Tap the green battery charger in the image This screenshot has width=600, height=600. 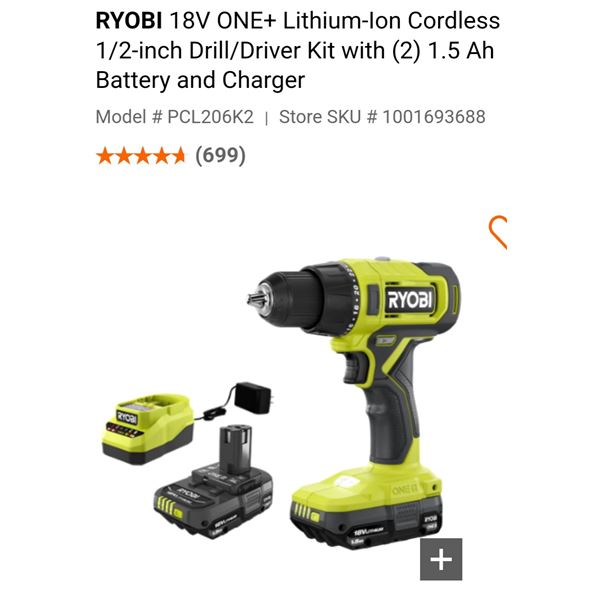click(x=147, y=429)
